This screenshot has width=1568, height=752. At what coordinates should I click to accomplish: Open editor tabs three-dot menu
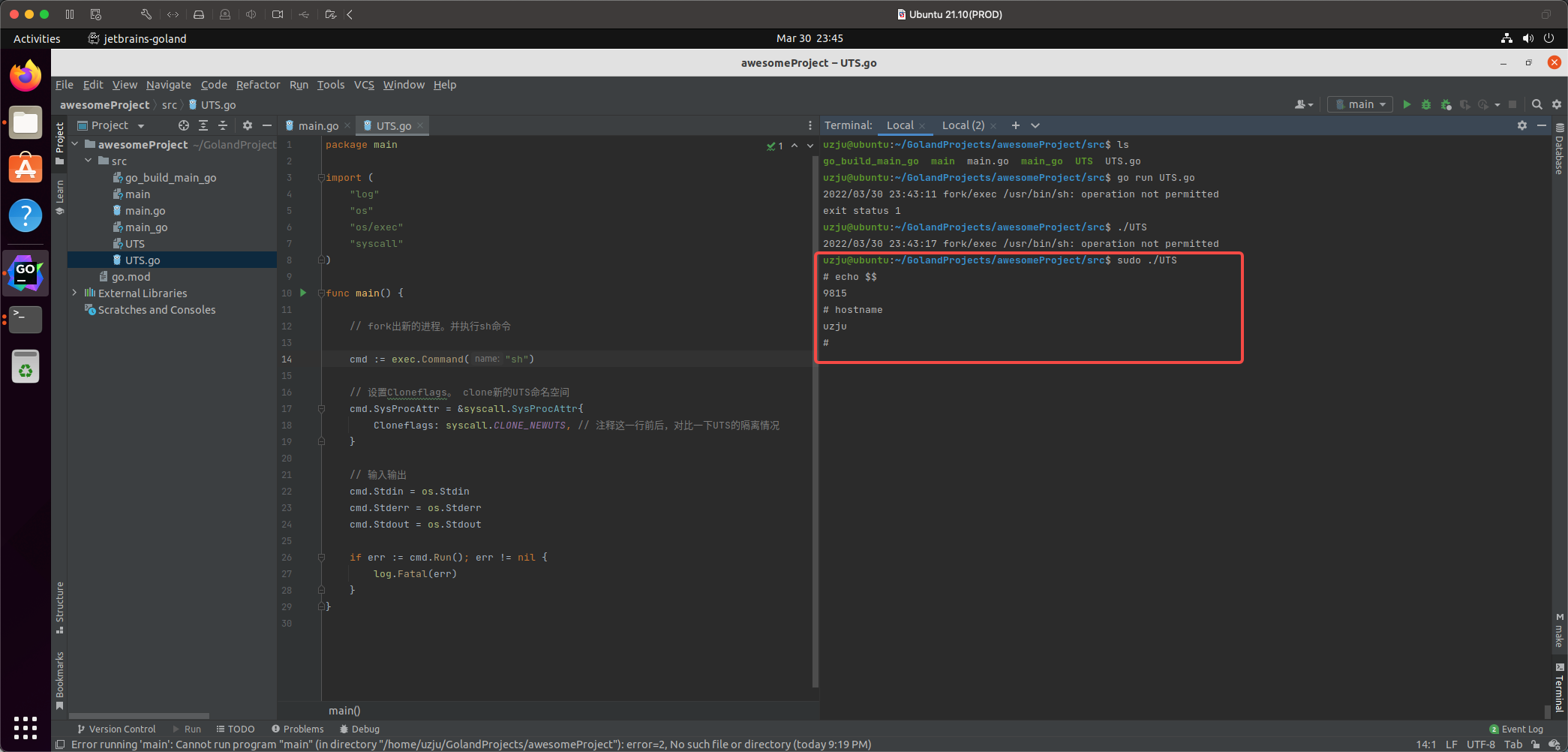tap(810, 125)
